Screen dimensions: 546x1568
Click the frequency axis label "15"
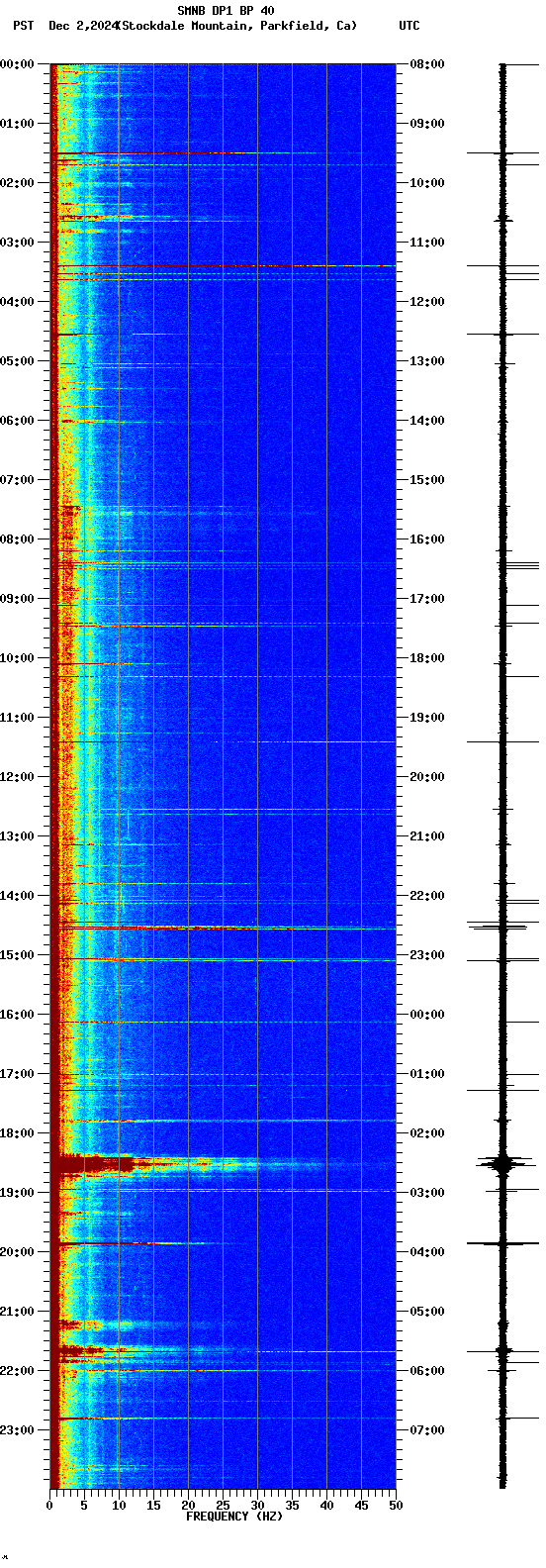pyautogui.click(x=153, y=1506)
